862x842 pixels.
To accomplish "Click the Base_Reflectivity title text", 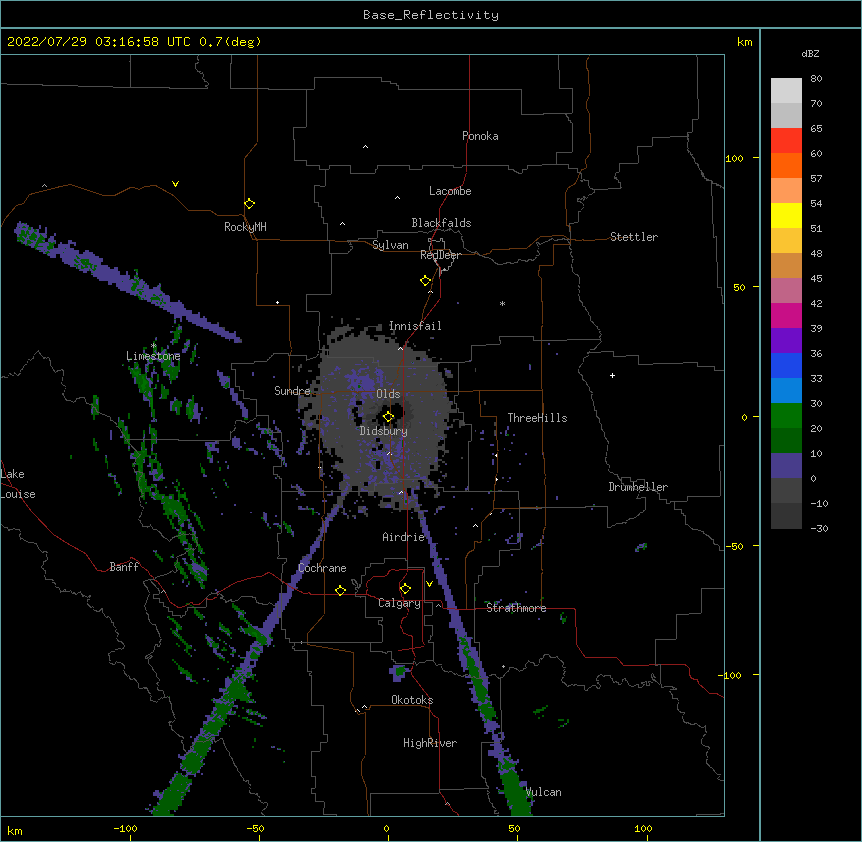I will (431, 15).
